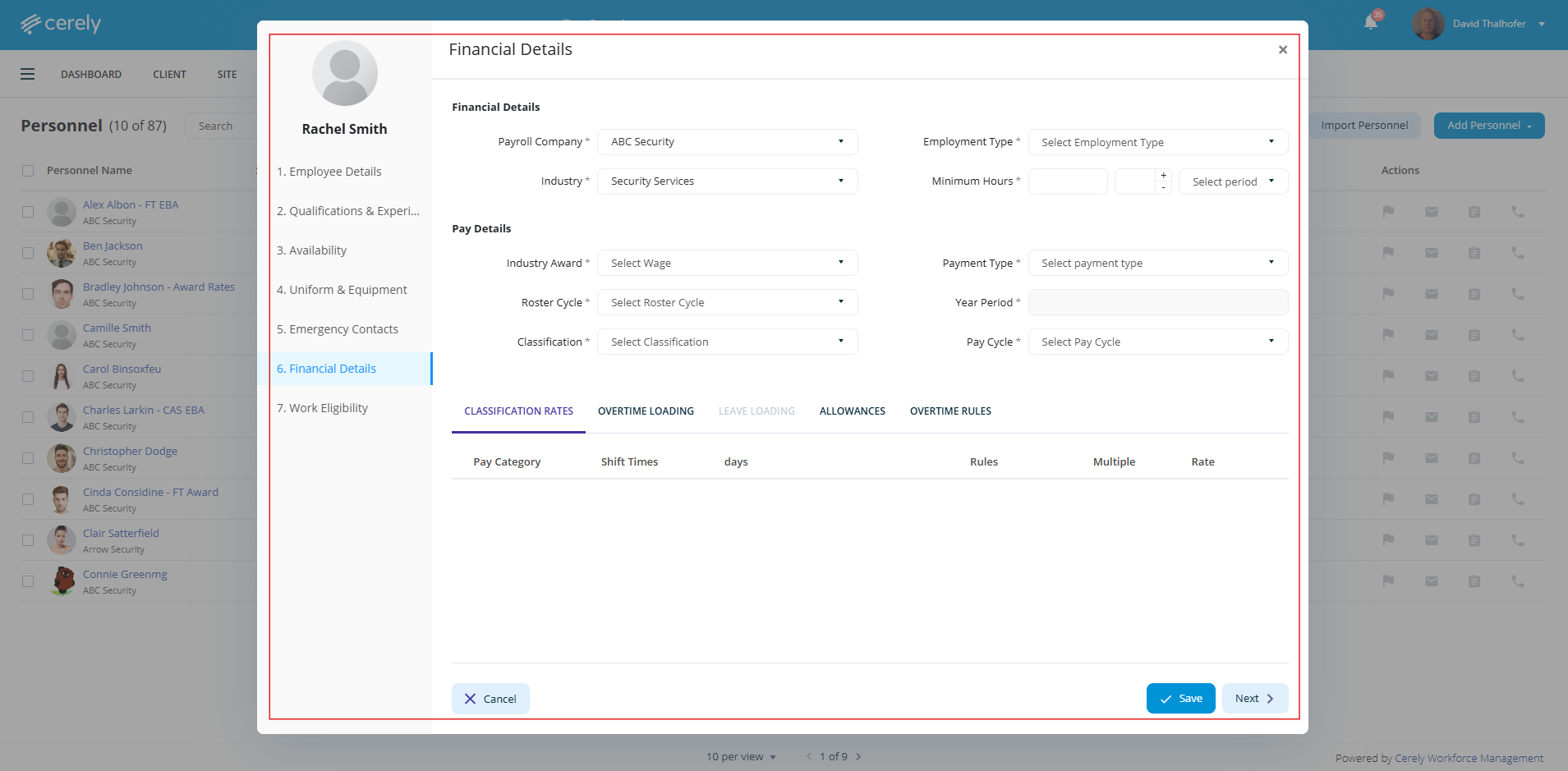Switch to the Classification Rates tab
The image size is (1568, 771).
[x=518, y=411]
